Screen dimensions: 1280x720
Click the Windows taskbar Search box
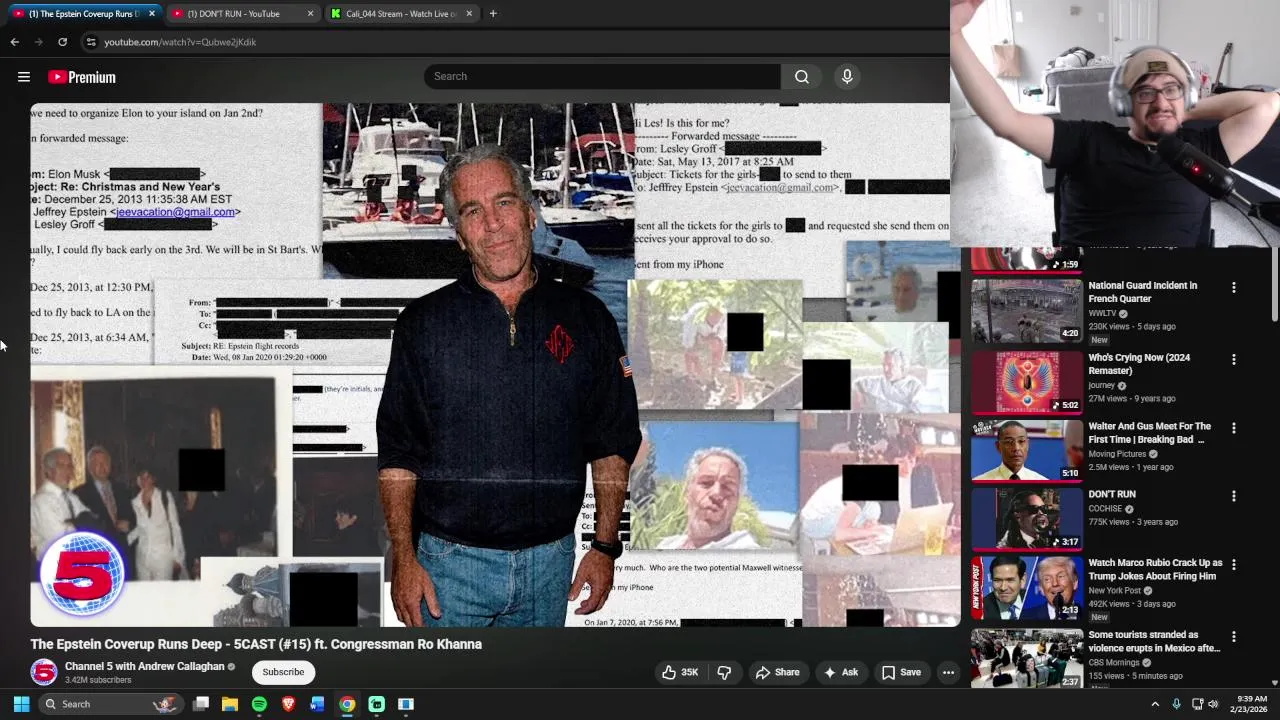111,704
